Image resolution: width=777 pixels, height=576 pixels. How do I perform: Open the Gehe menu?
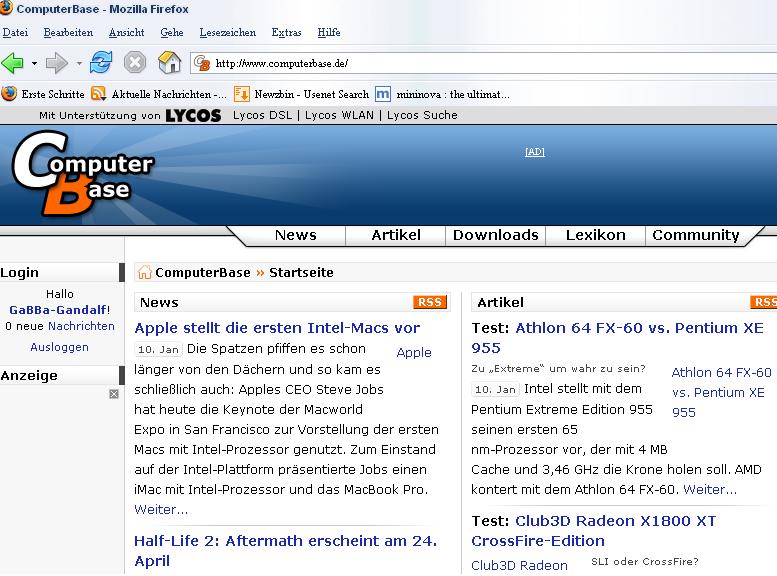172,33
